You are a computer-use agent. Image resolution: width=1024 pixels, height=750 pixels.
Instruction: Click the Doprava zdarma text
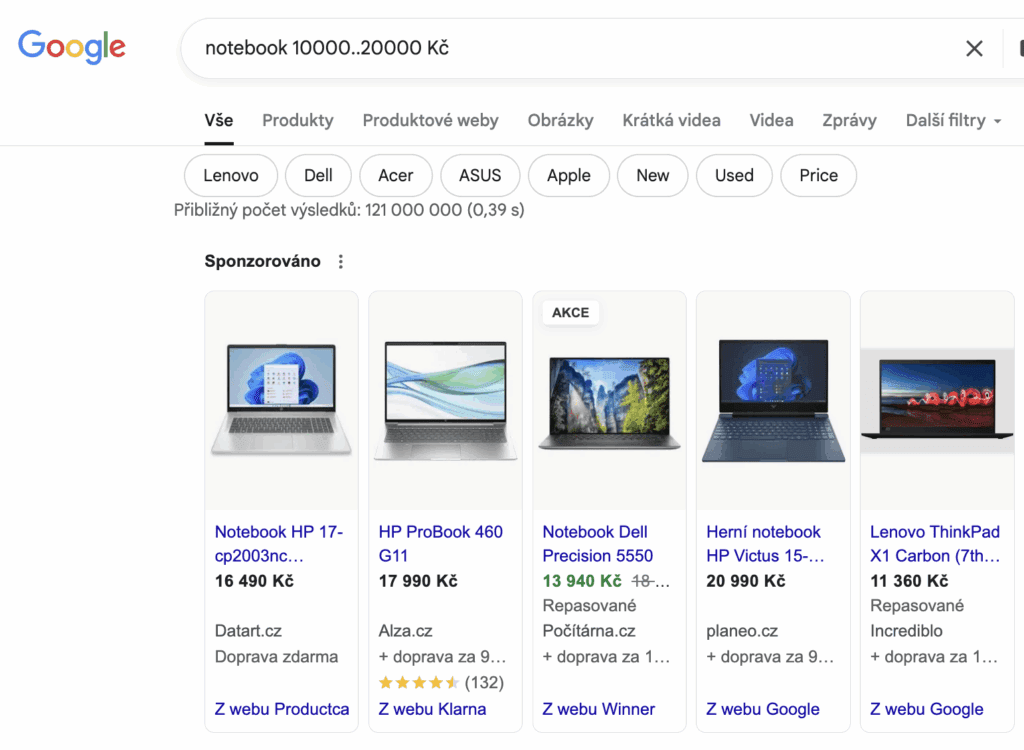[276, 657]
